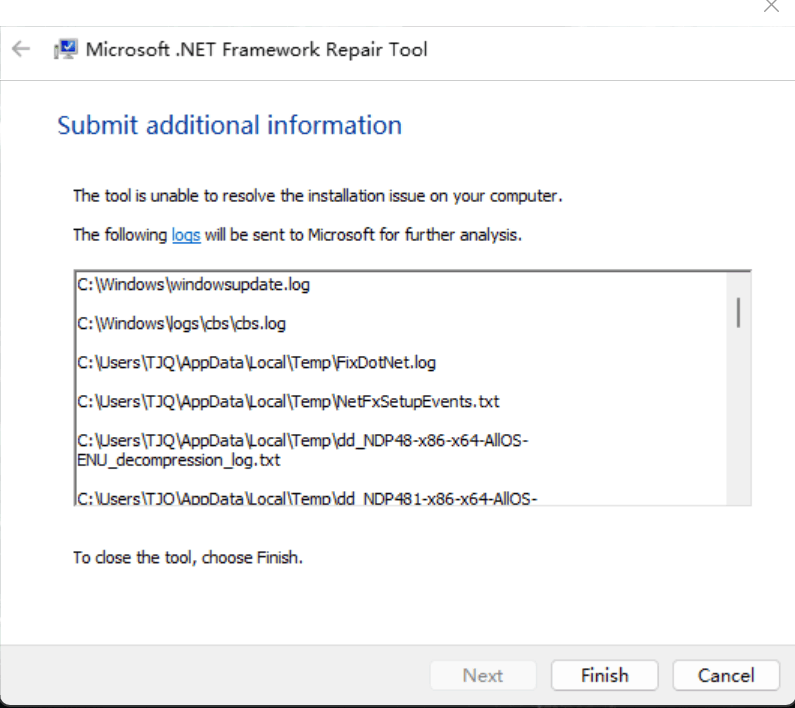Select the C:\Windows\windowsupdate.log entry

point(193,285)
